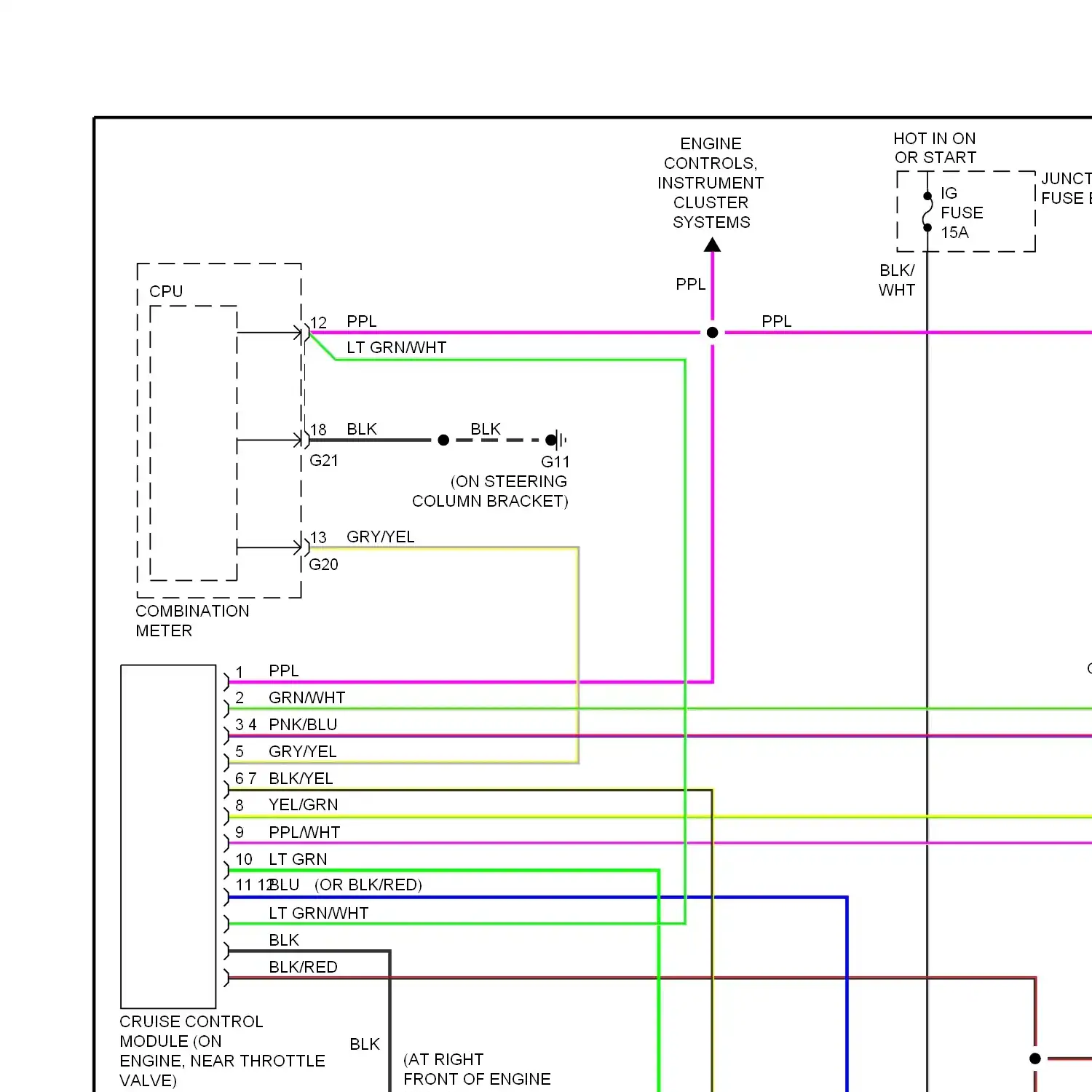Image resolution: width=1092 pixels, height=1092 pixels.
Task: Click the BLK/WHT wire label below fuse
Action: [x=896, y=280]
